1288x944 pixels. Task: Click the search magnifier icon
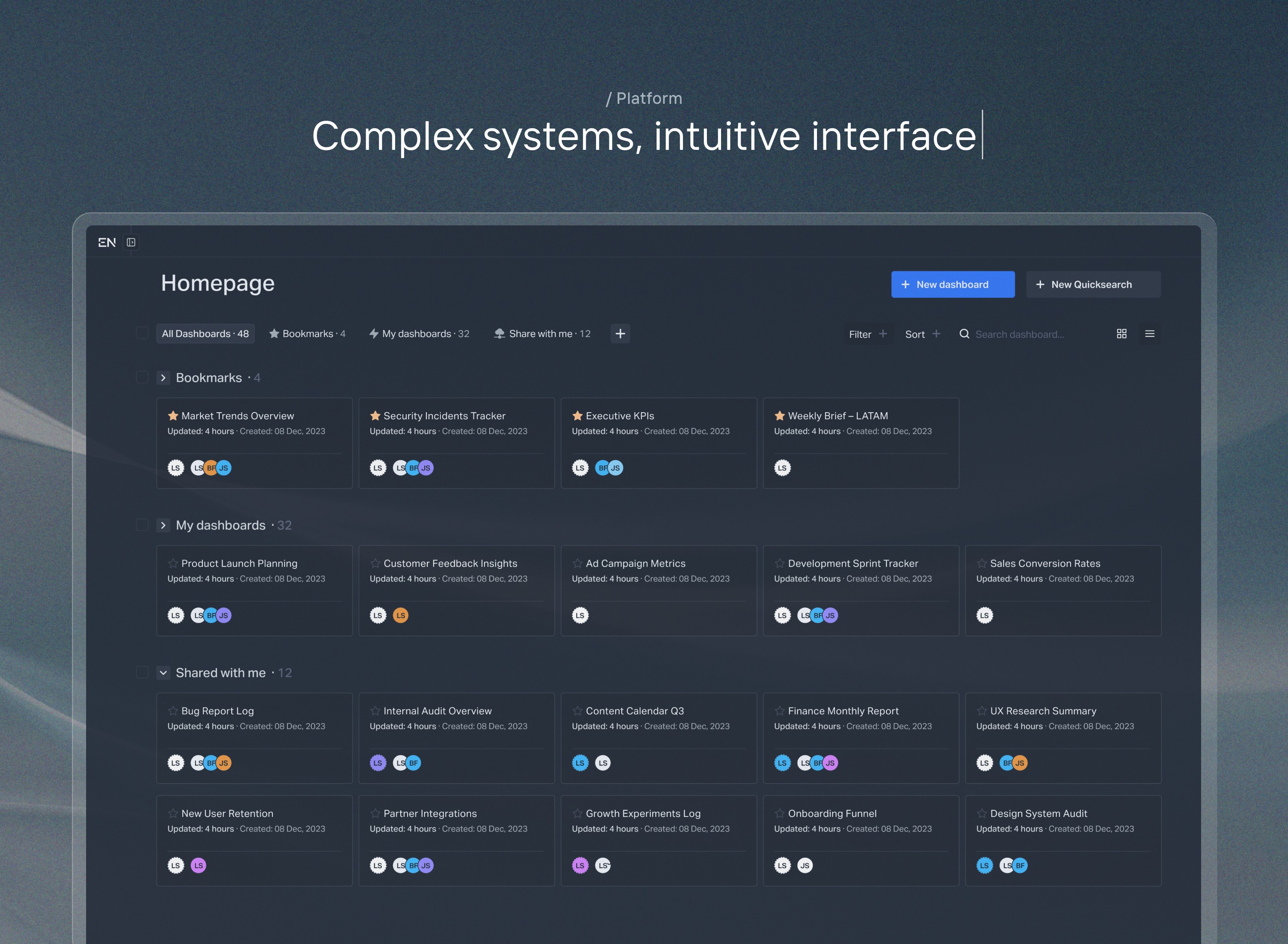[964, 334]
